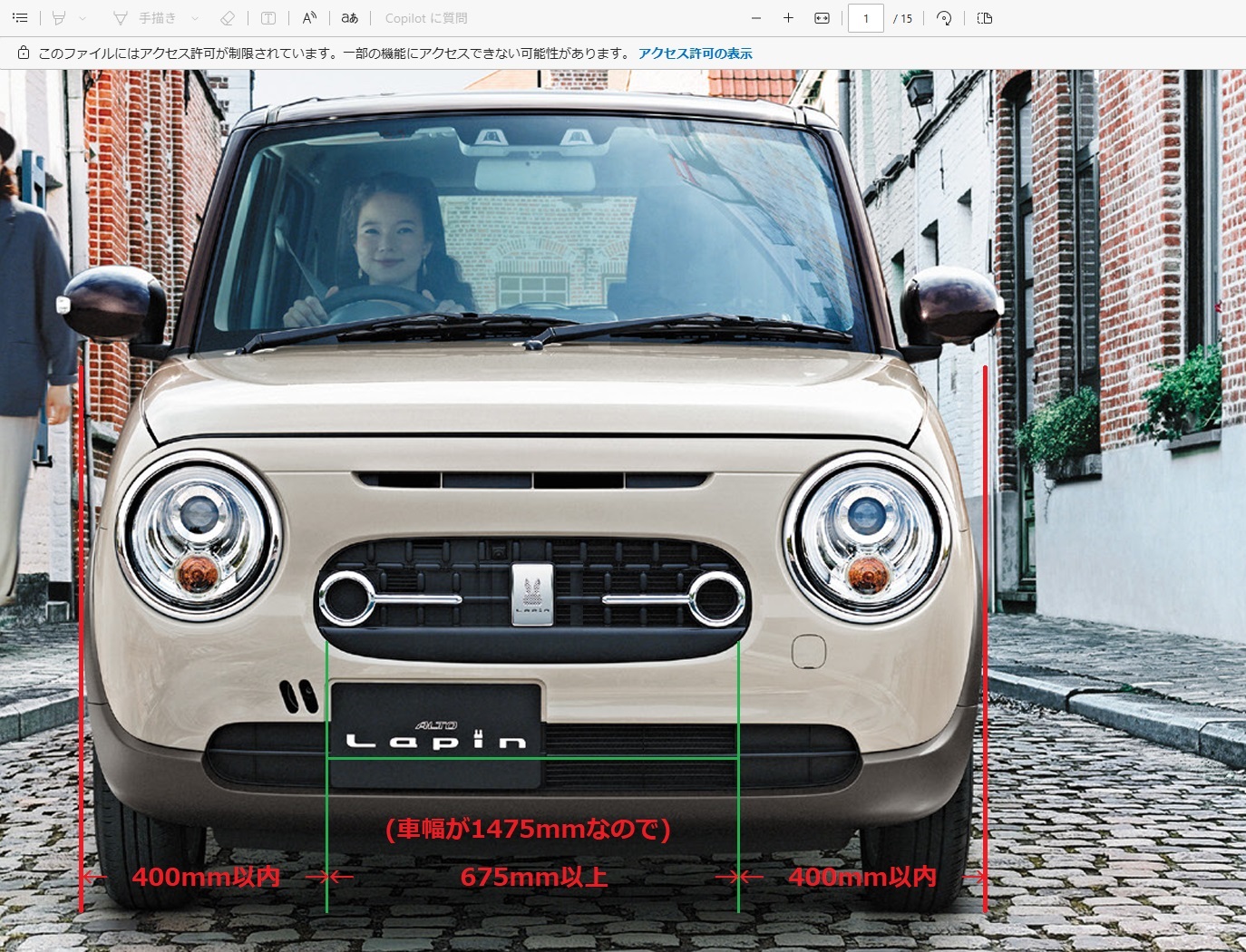1246x952 pixels.
Task: Zoom in with the plus button
Action: (789, 18)
